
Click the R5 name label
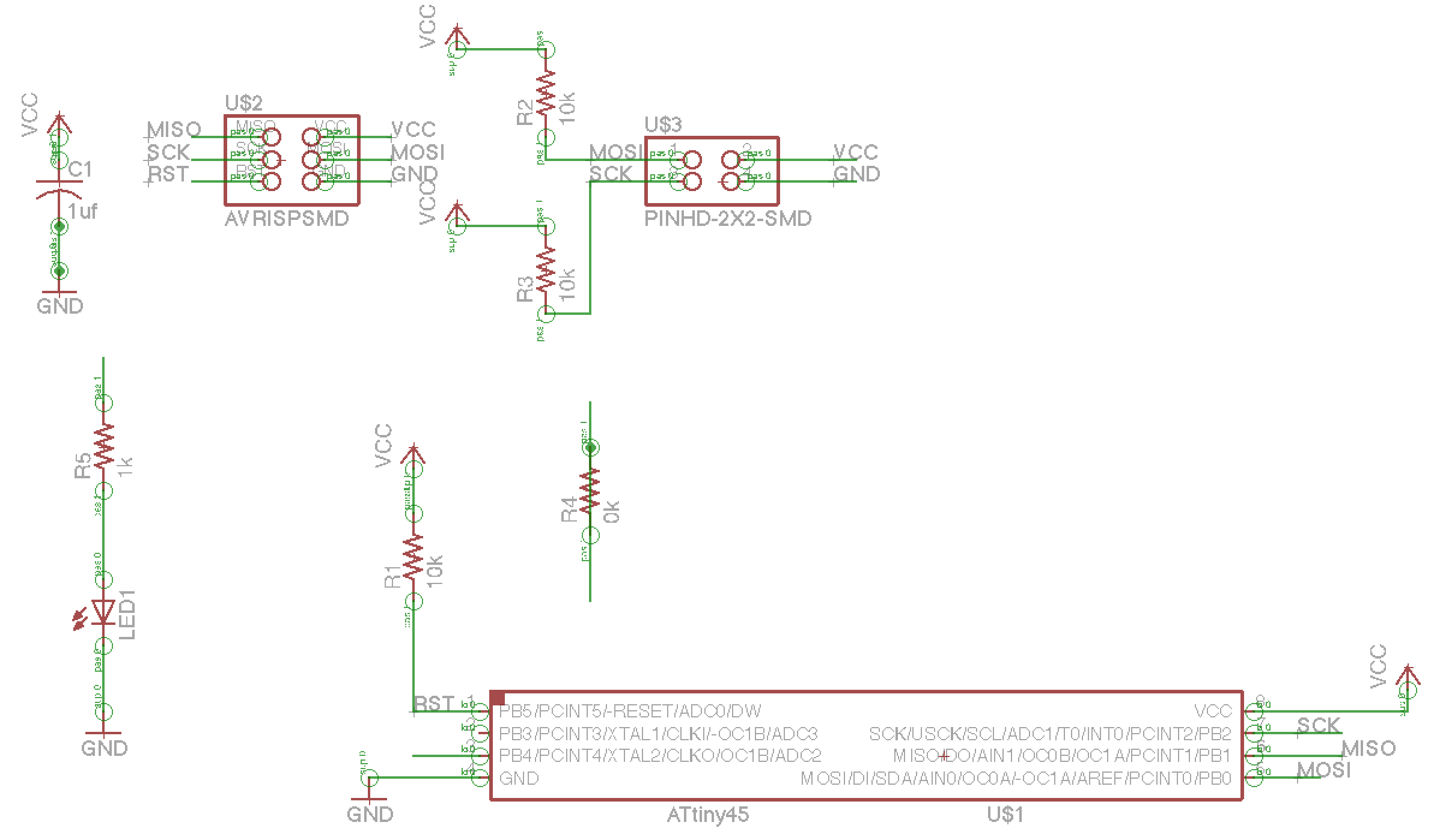(82, 466)
